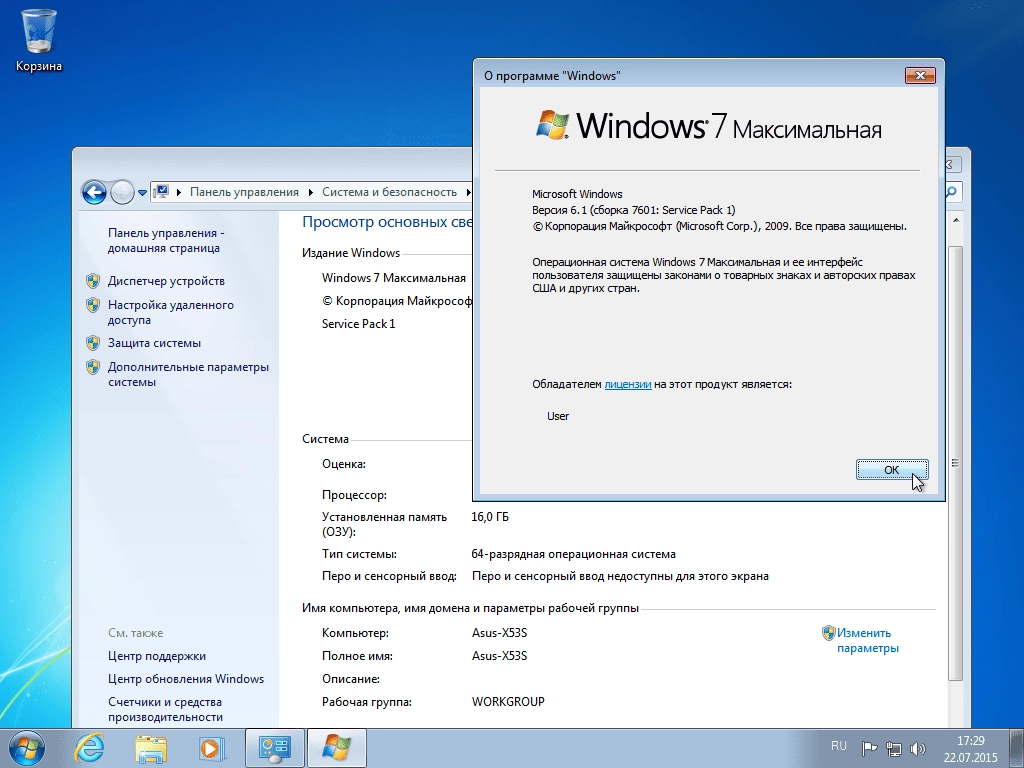The width and height of the screenshot is (1024, 768).
Task: Launch Internet Explorer from taskbar
Action: pyautogui.click(x=89, y=748)
